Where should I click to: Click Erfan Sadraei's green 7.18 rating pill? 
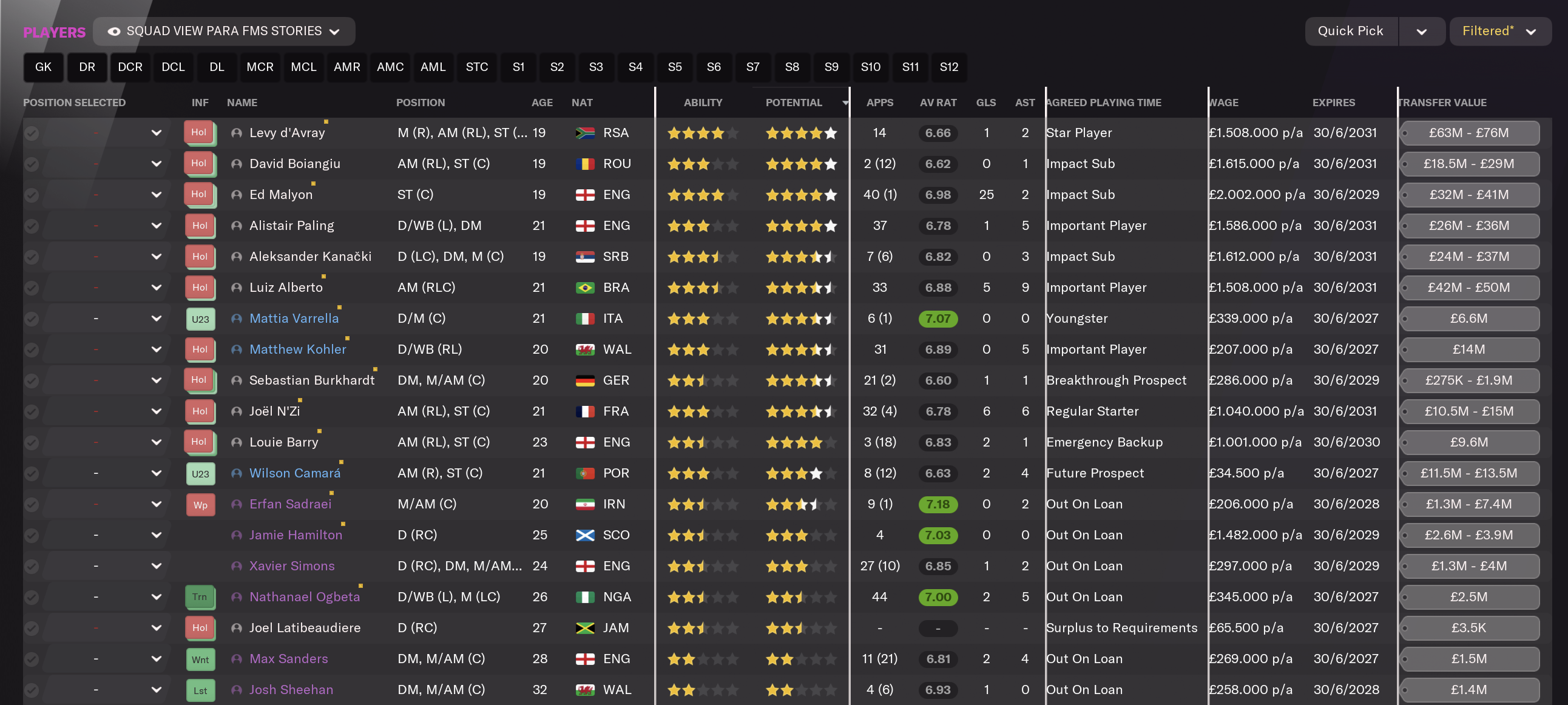938,504
